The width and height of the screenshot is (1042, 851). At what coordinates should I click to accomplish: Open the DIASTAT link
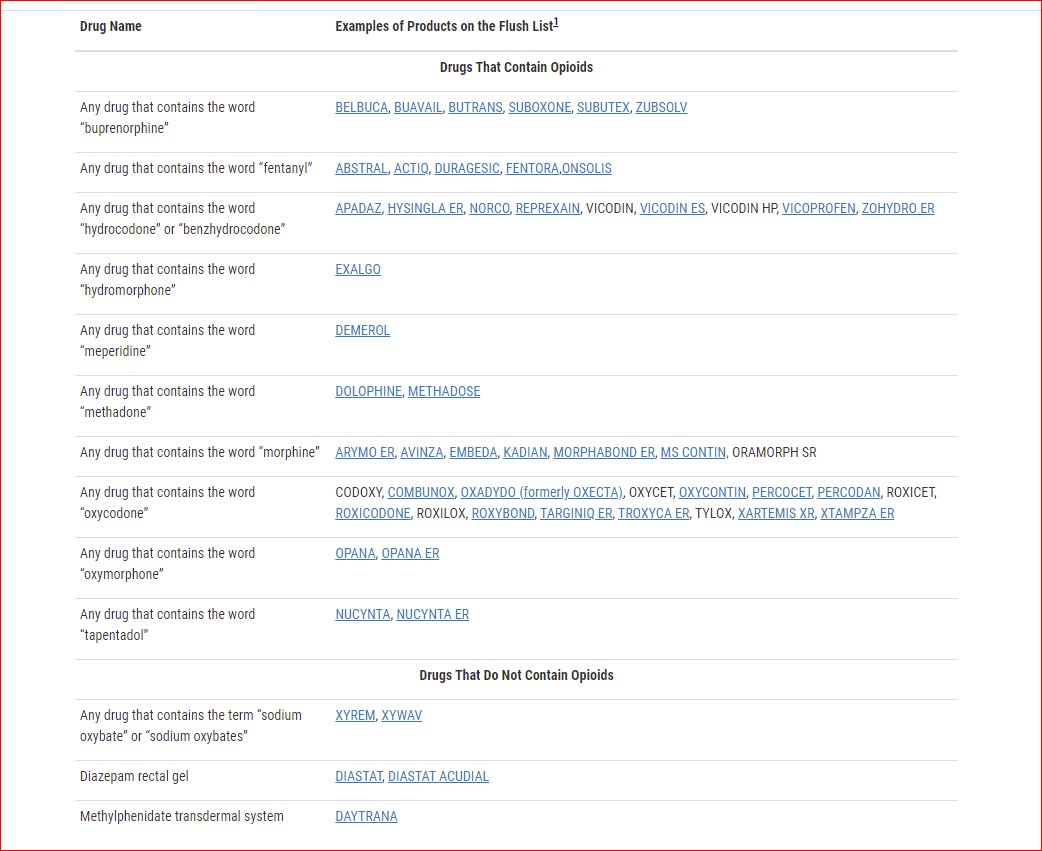tap(359, 777)
